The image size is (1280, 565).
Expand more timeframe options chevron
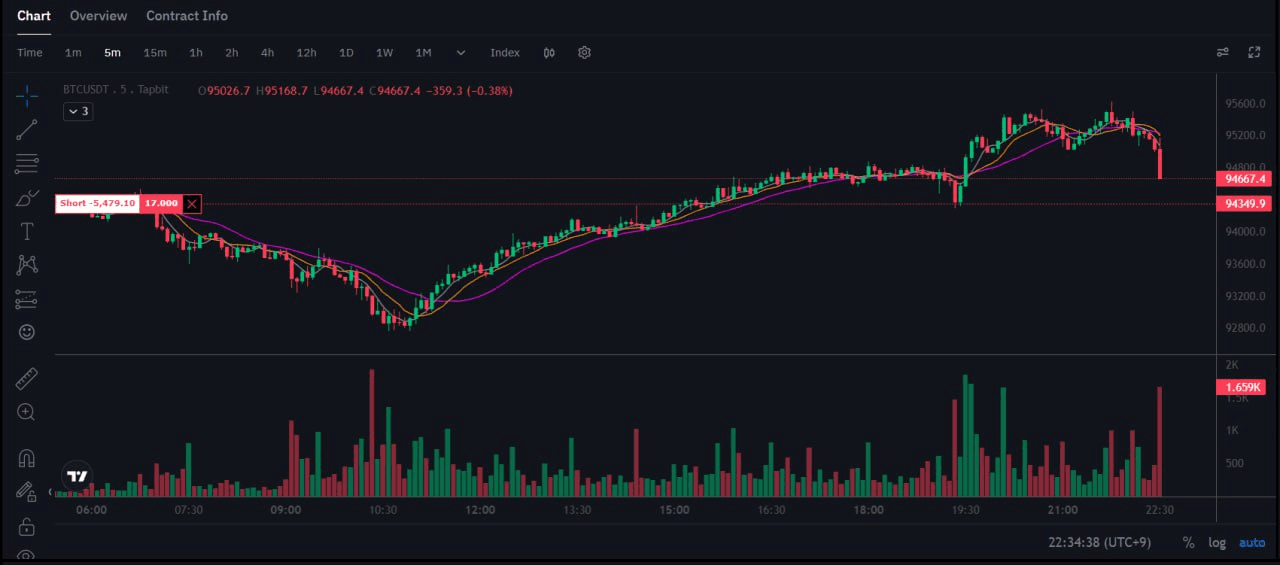point(461,53)
